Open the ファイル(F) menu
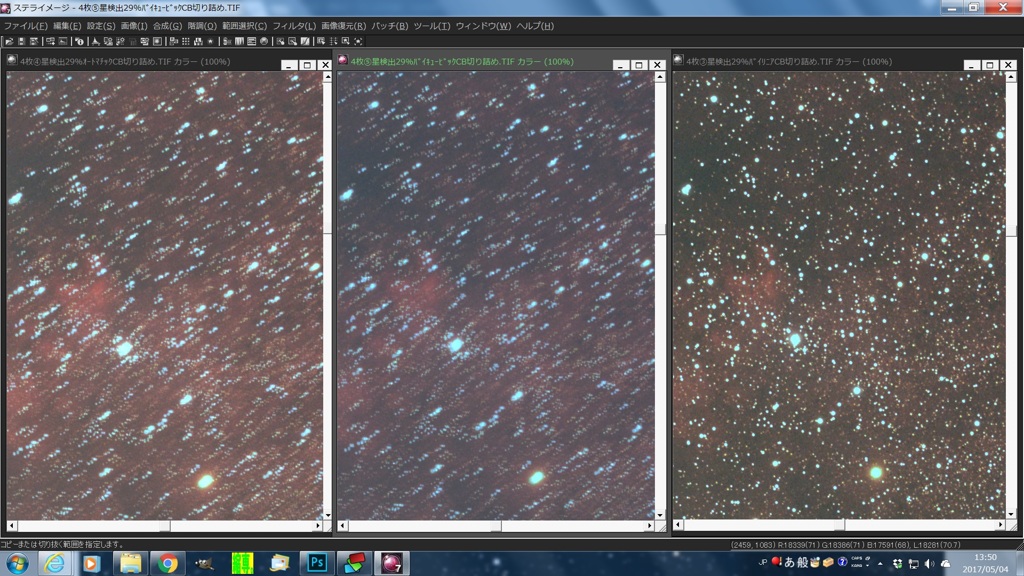 [x=25, y=25]
